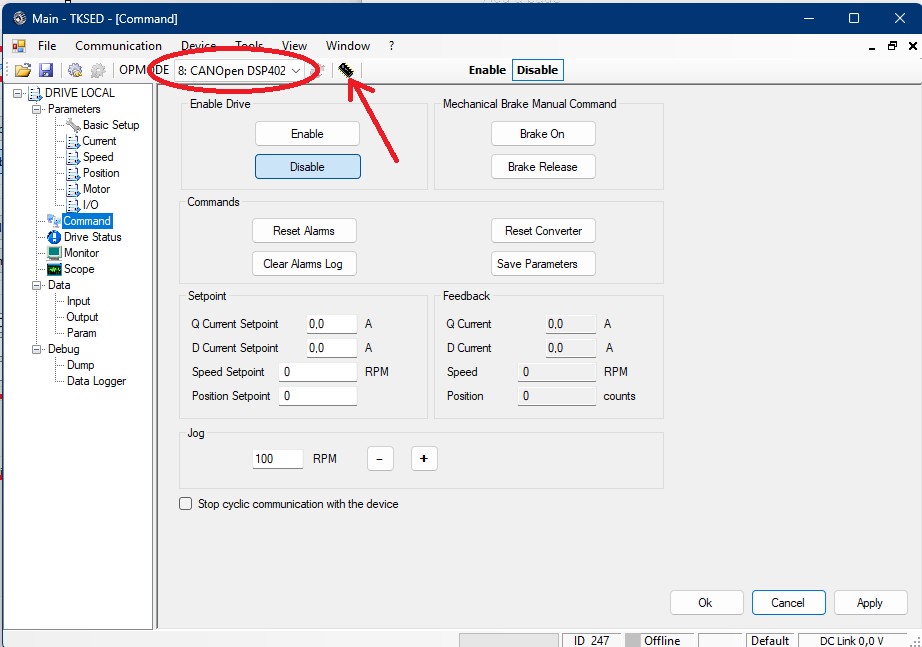Screen dimensions: 922x647
Task: Click the Jog plus button
Action: (x=423, y=459)
